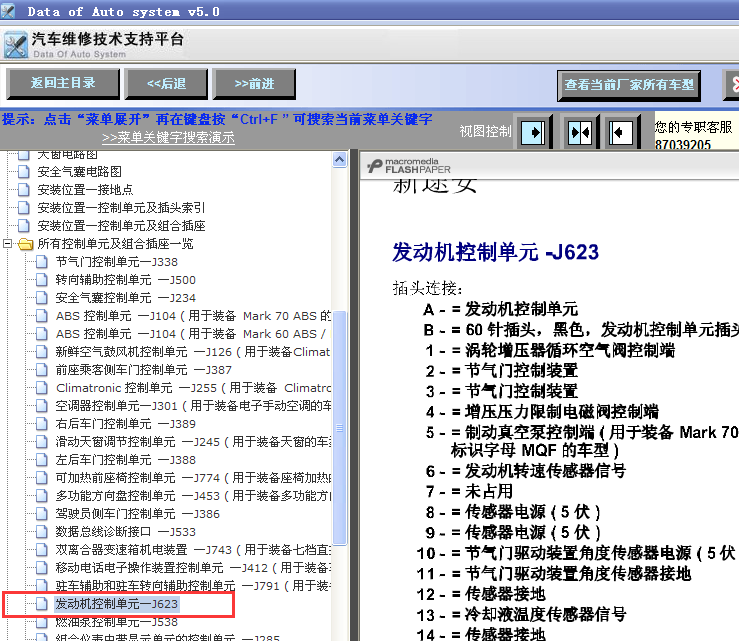This screenshot has width=739, height=641.
Task: Click document icon beside 发动机控制单元—J623
Action: (x=42, y=604)
